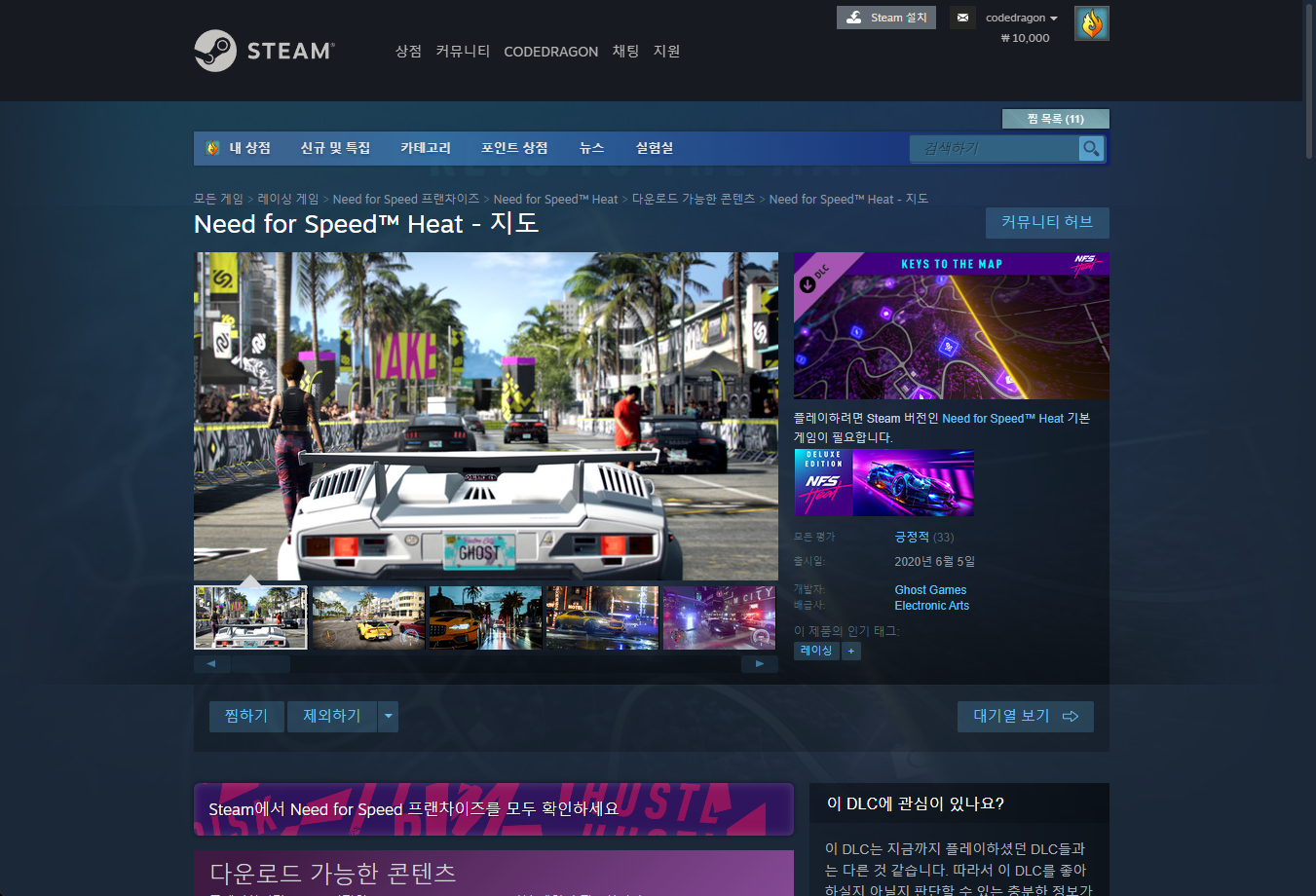Open Electronic Arts publisher link
This screenshot has height=896, width=1316.
[932, 606]
